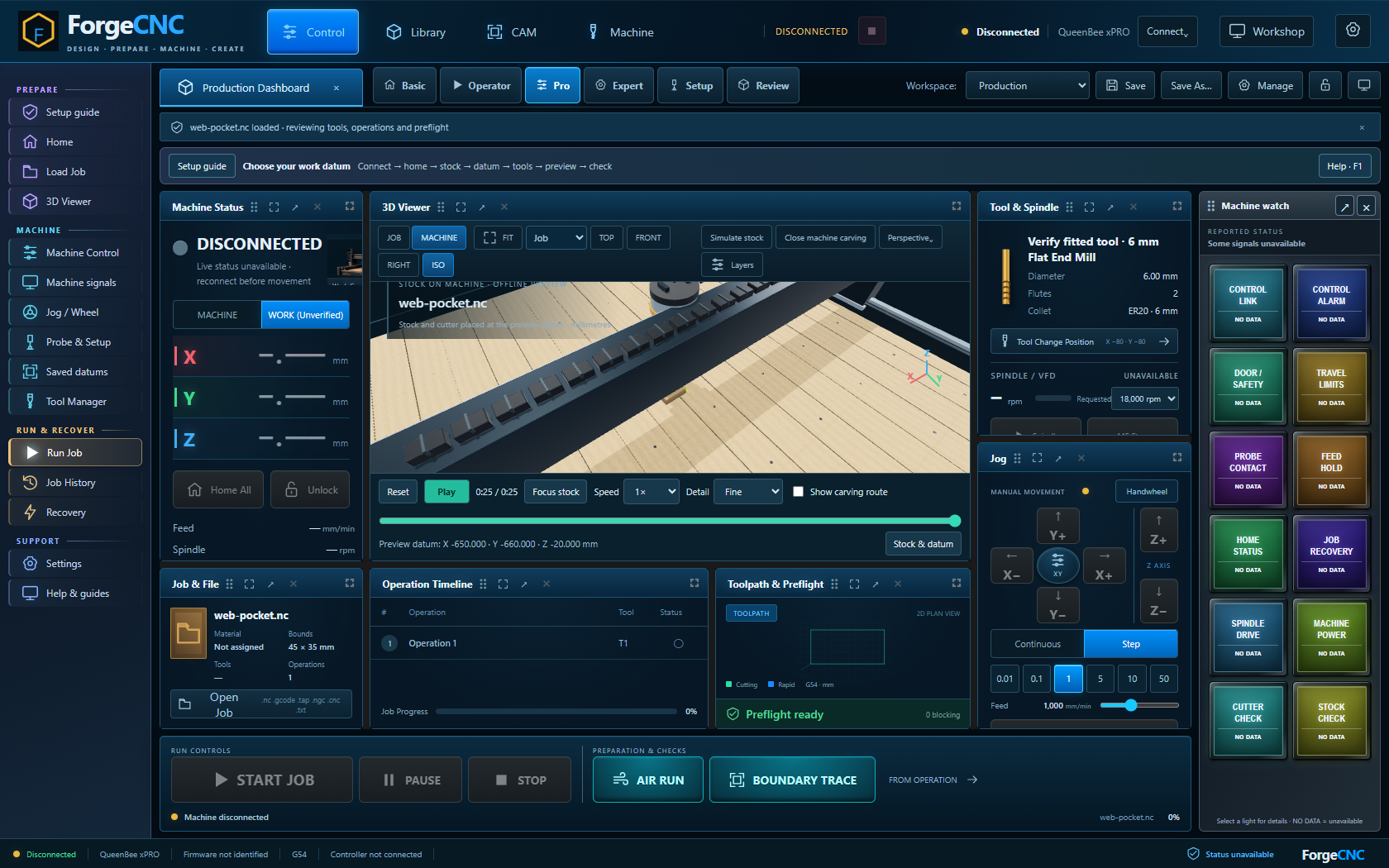Click web-pocket.nc file thumbnail icon
The image size is (1389, 868).
(188, 633)
